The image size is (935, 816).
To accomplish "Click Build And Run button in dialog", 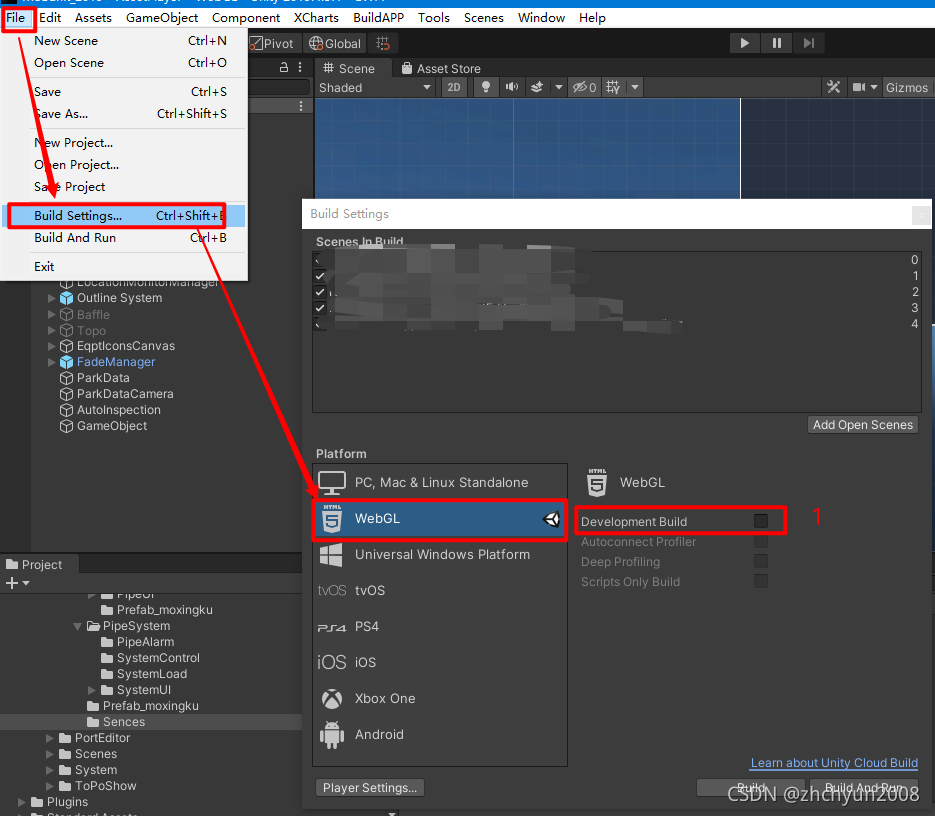I will [x=863, y=788].
